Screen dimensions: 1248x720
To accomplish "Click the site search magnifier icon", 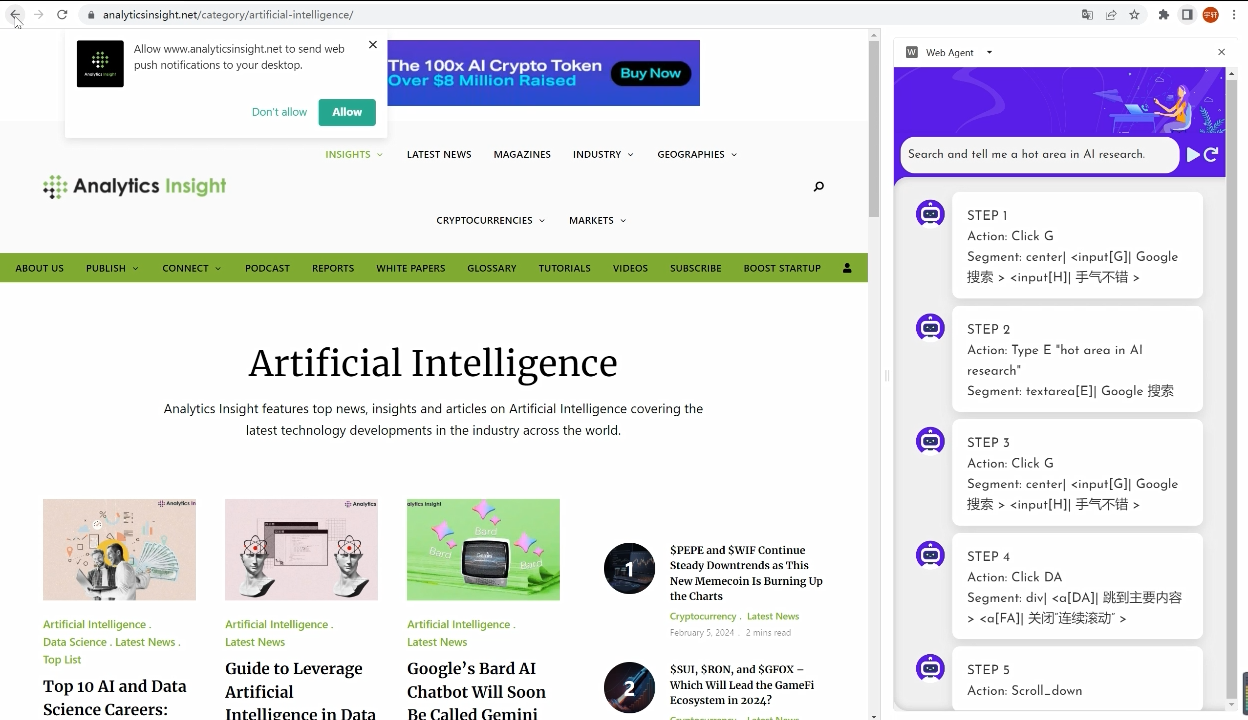I will [x=819, y=186].
